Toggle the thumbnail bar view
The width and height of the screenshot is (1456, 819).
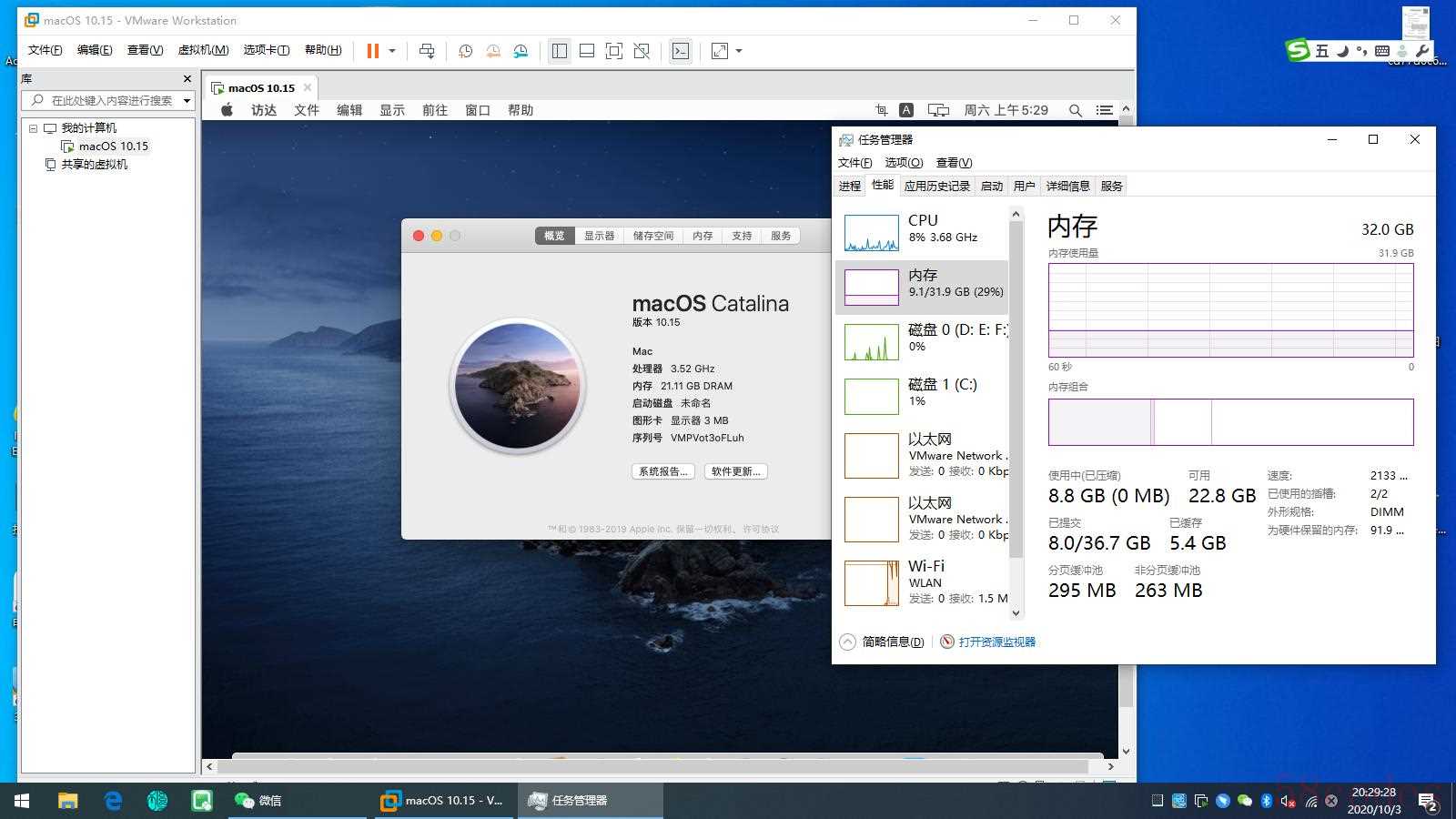[x=587, y=51]
